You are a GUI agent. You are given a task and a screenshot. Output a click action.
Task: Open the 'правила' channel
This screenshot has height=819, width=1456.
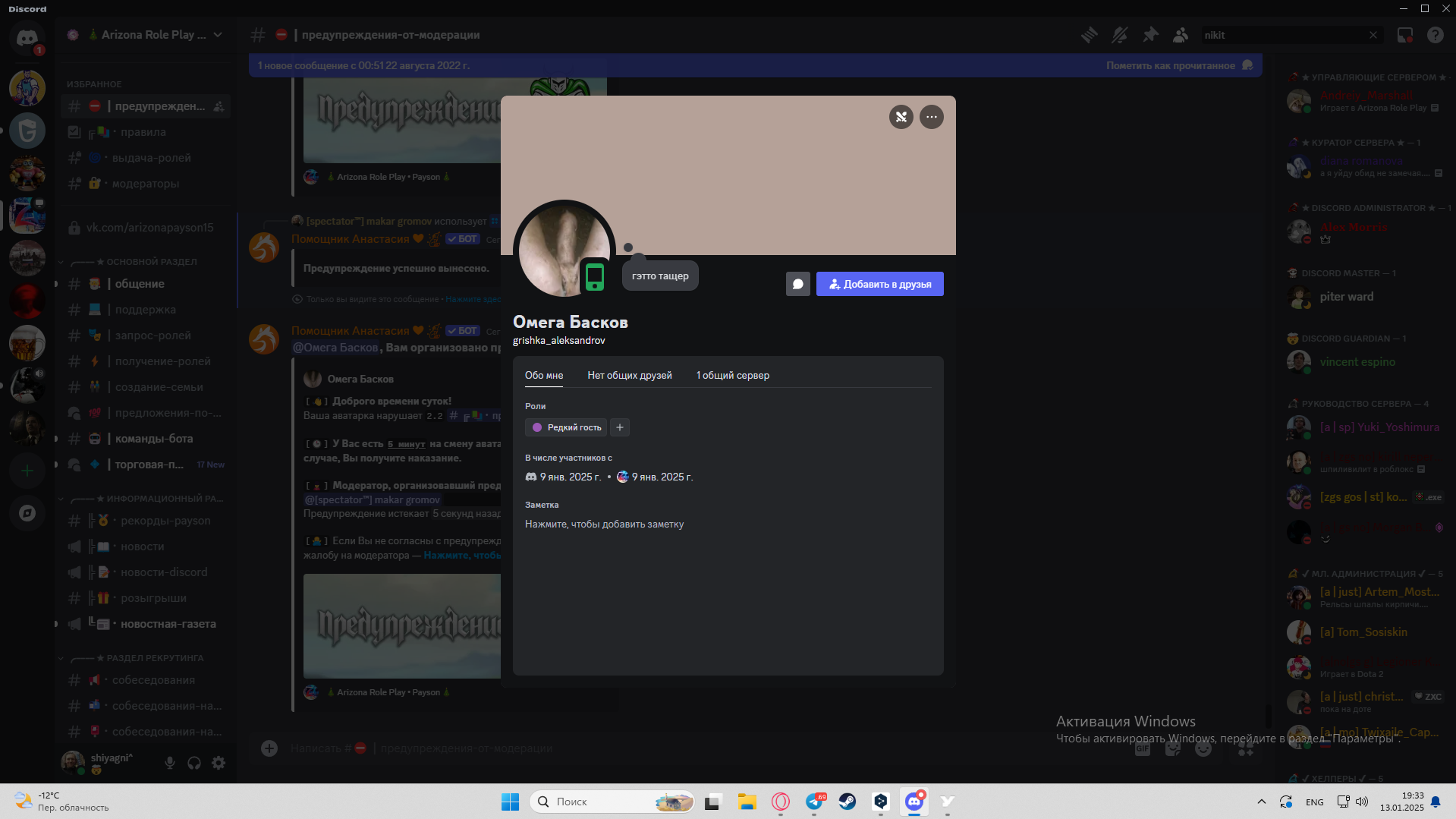[x=146, y=132]
